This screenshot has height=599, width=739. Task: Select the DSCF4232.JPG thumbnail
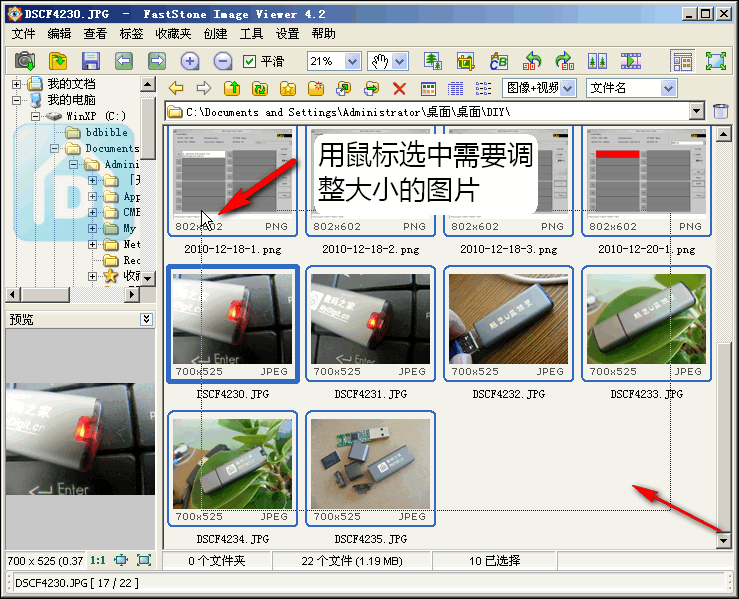pos(509,323)
